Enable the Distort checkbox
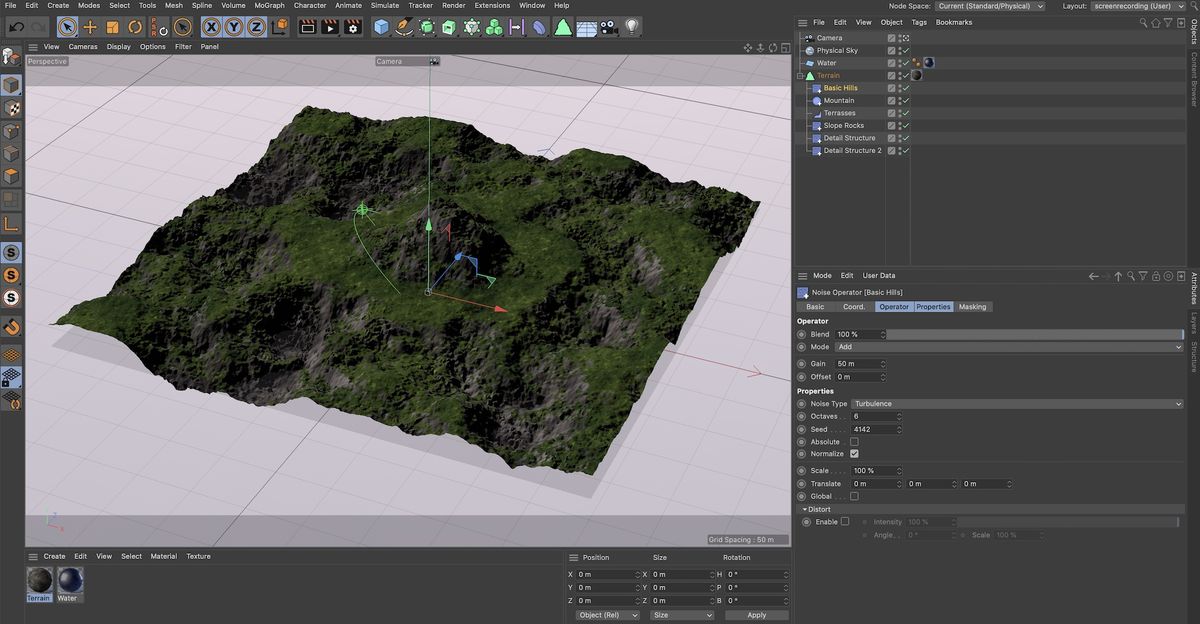 [845, 521]
